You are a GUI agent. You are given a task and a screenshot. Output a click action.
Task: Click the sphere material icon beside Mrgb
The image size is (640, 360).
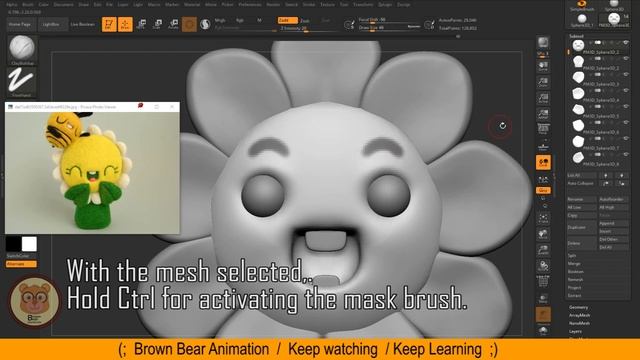click(x=205, y=24)
